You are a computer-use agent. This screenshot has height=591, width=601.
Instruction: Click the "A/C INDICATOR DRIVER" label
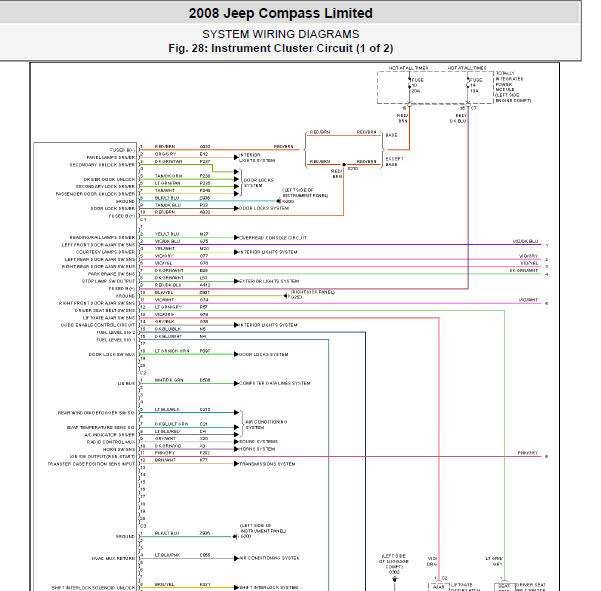[x=109, y=435]
